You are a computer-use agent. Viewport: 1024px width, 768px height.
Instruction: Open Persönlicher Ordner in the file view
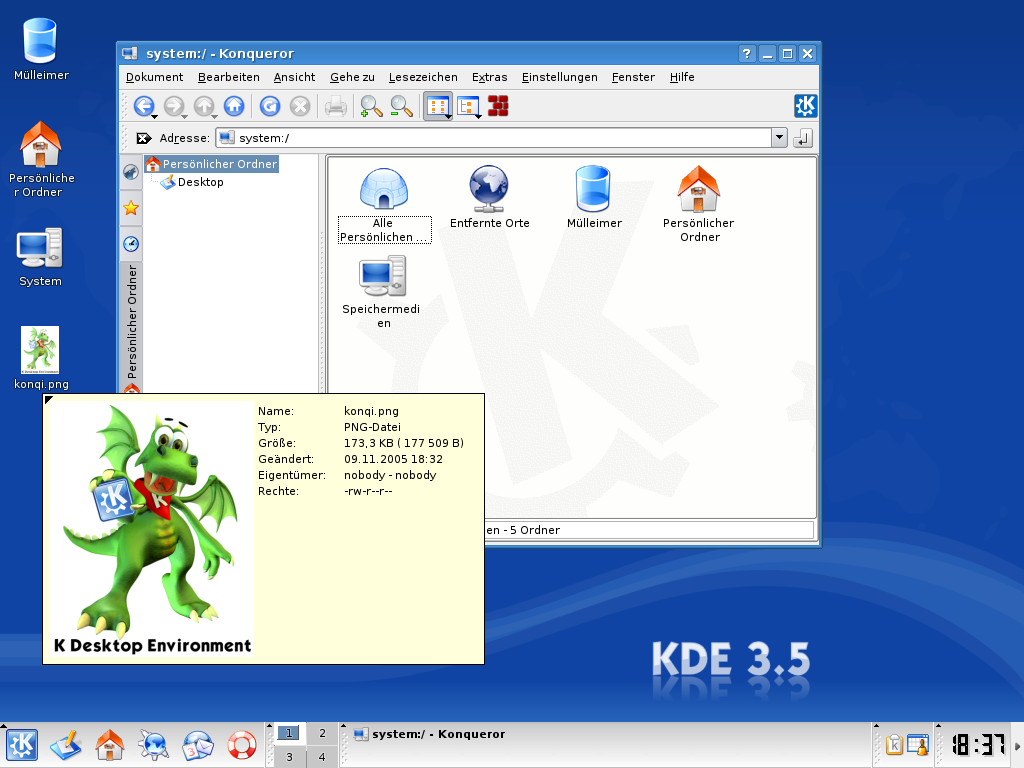[x=699, y=204]
